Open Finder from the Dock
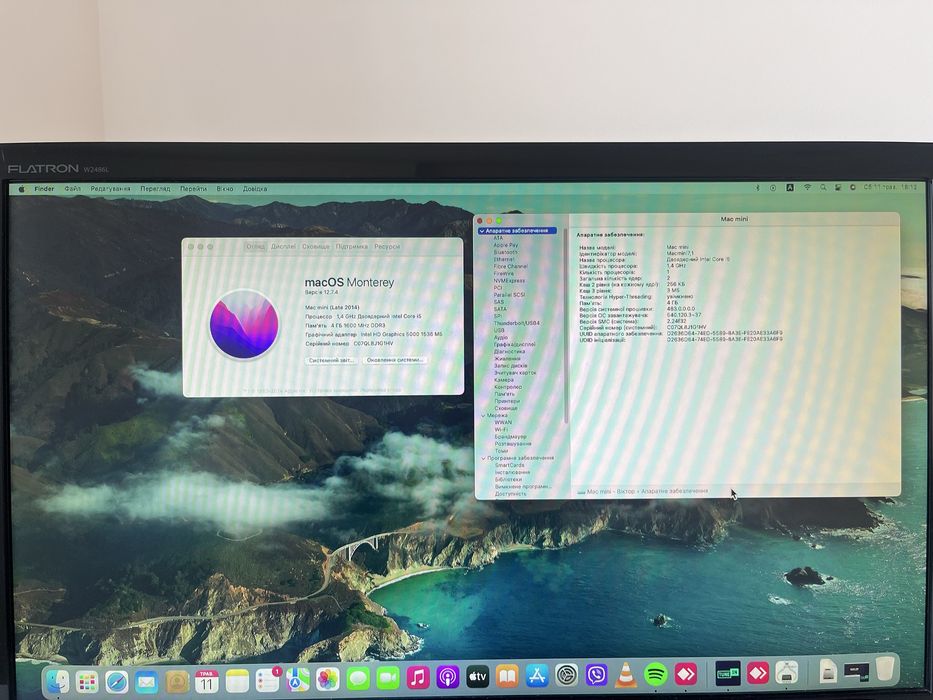This screenshot has height=700, width=933. [57, 680]
